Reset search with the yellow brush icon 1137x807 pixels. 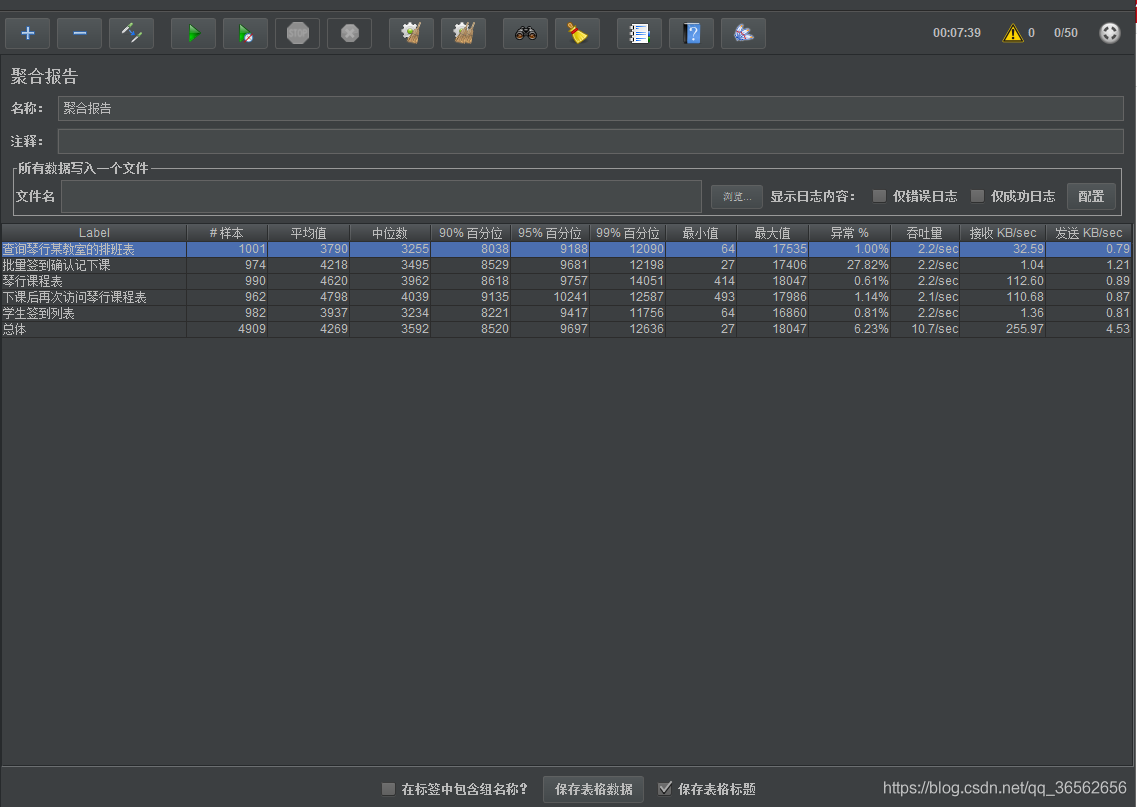(577, 33)
